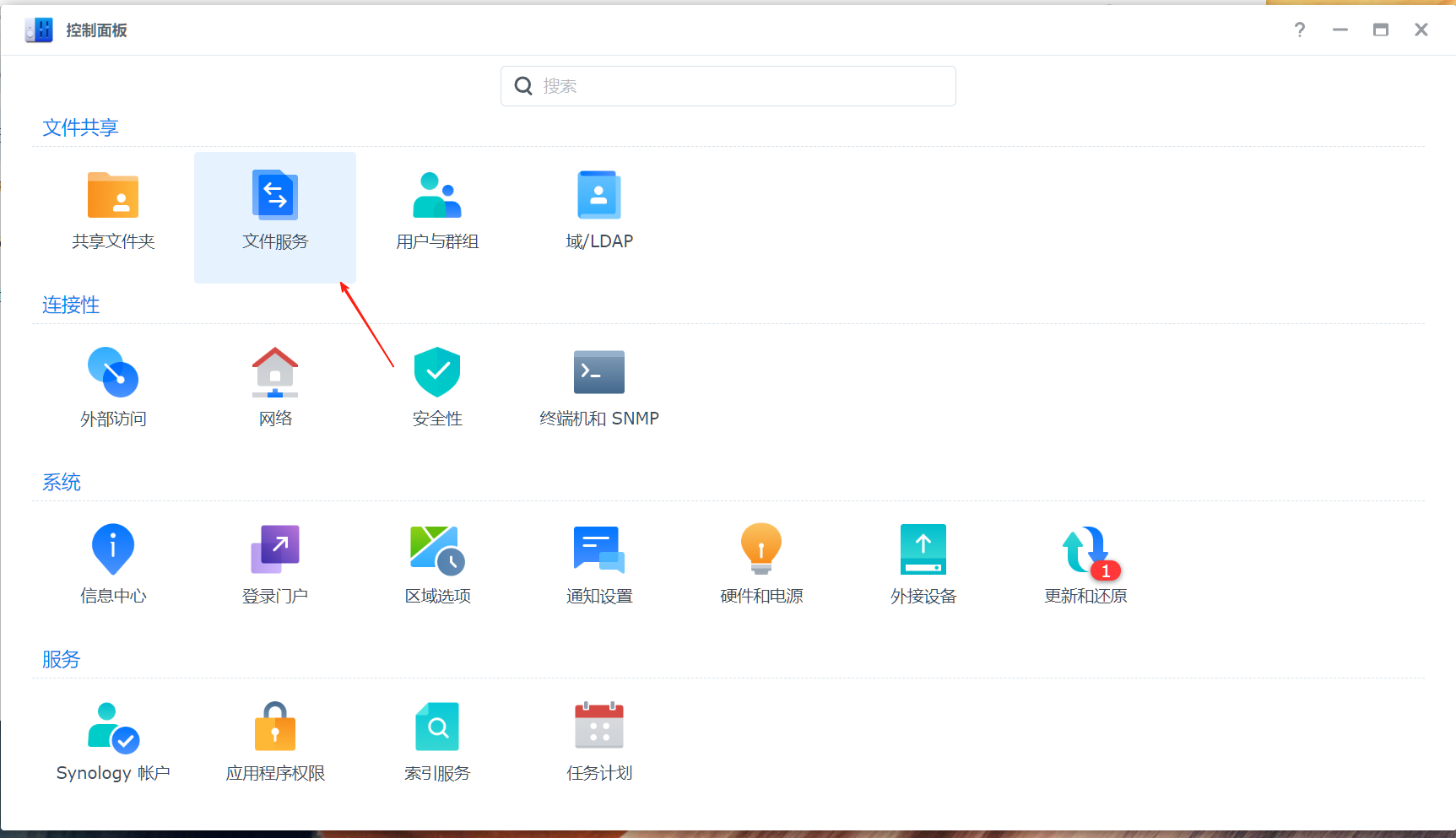Viewport: 1456px width, 838px height.
Task: Open the 更新和还原 update and restore icon
Action: click(x=1085, y=551)
